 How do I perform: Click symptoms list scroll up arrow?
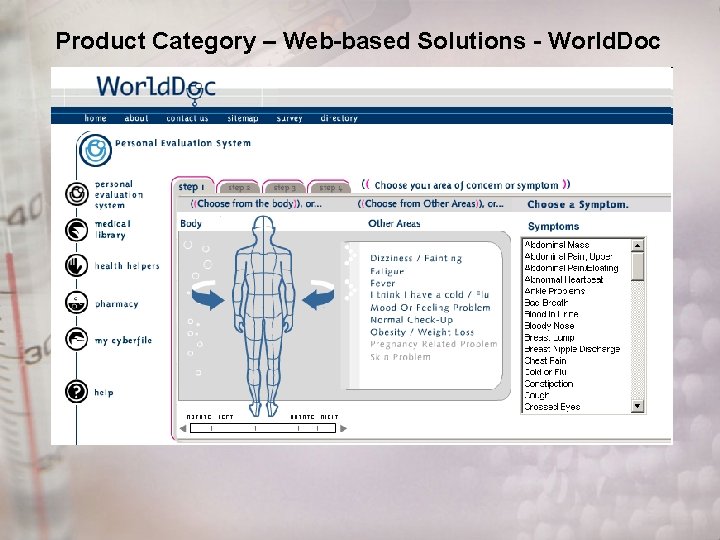coord(637,246)
